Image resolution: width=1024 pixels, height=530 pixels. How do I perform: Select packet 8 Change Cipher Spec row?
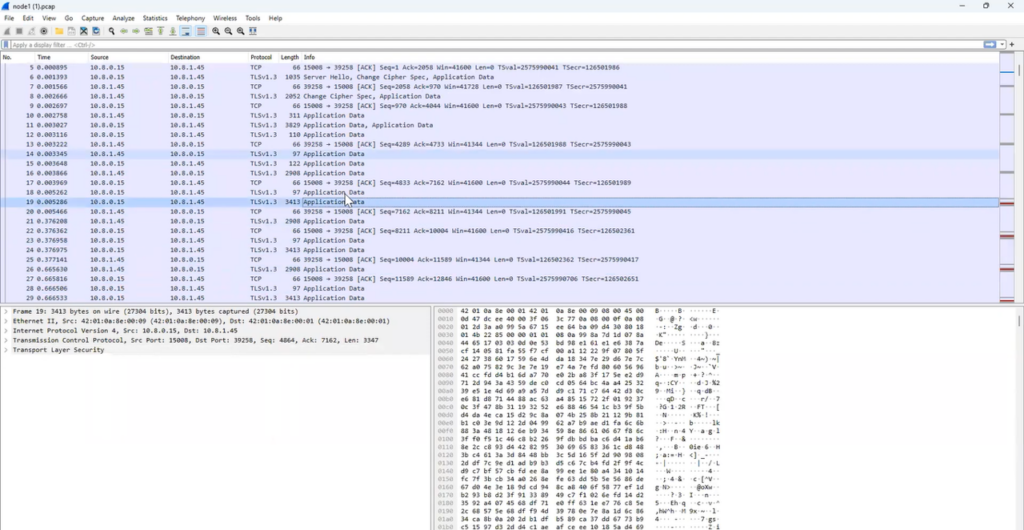pyautogui.click(x=500, y=96)
